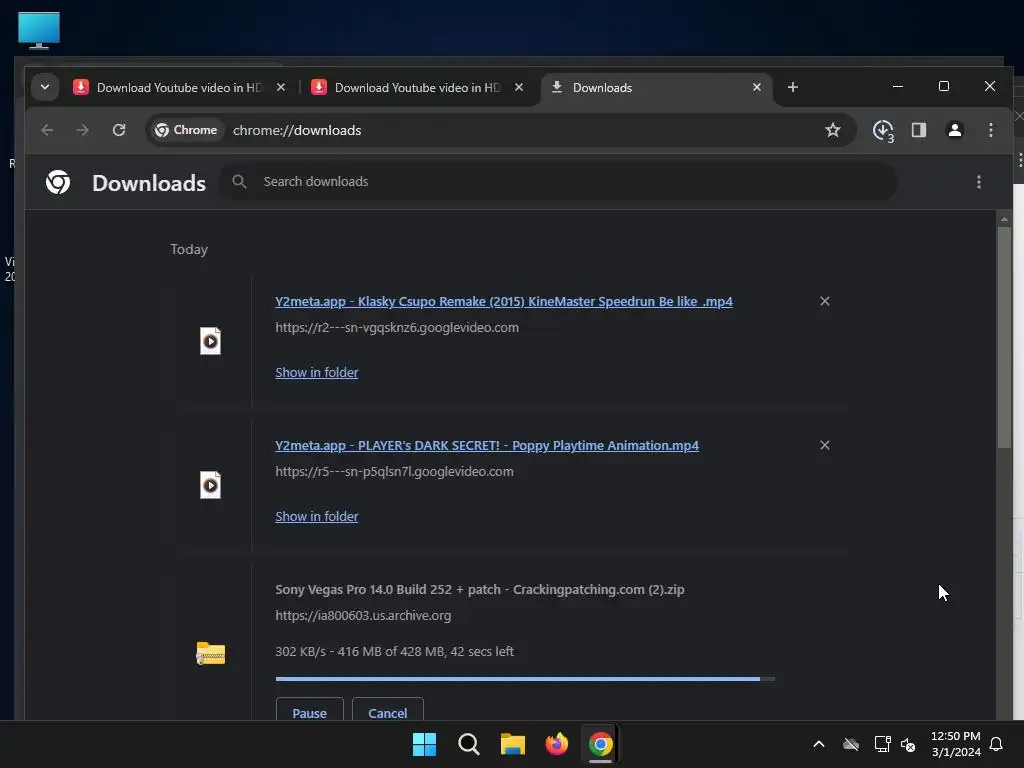Reload the downloads page
Image resolution: width=1024 pixels, height=768 pixels.
point(119,130)
